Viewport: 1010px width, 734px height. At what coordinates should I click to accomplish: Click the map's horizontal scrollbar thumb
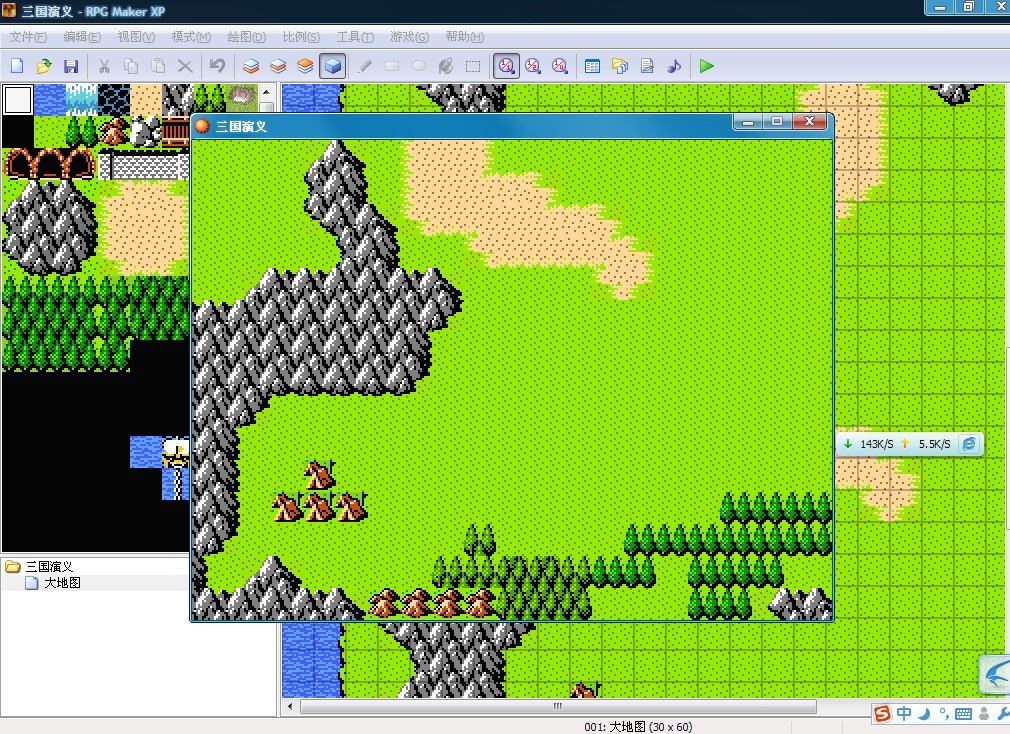click(558, 706)
